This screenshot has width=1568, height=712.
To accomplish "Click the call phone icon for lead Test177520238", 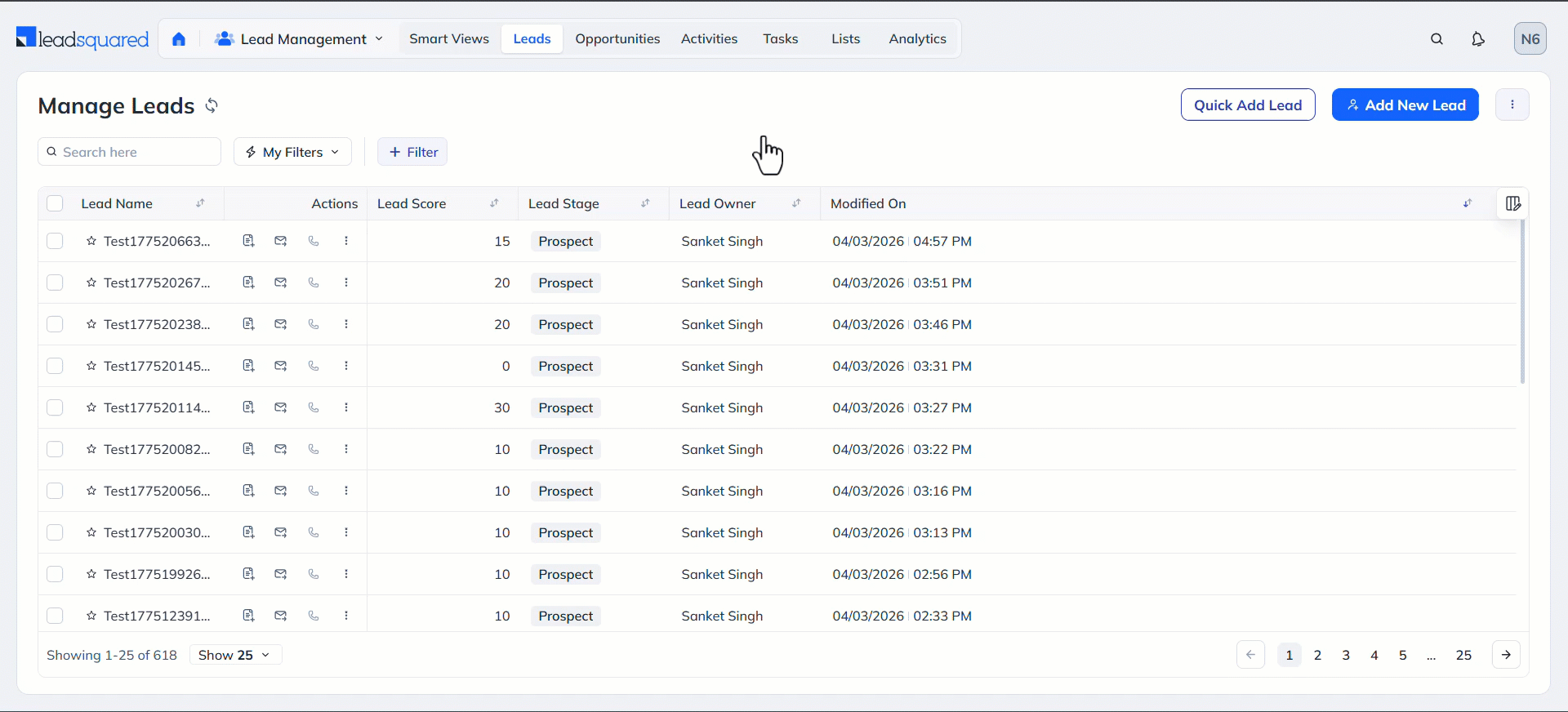I will pyautogui.click(x=314, y=324).
